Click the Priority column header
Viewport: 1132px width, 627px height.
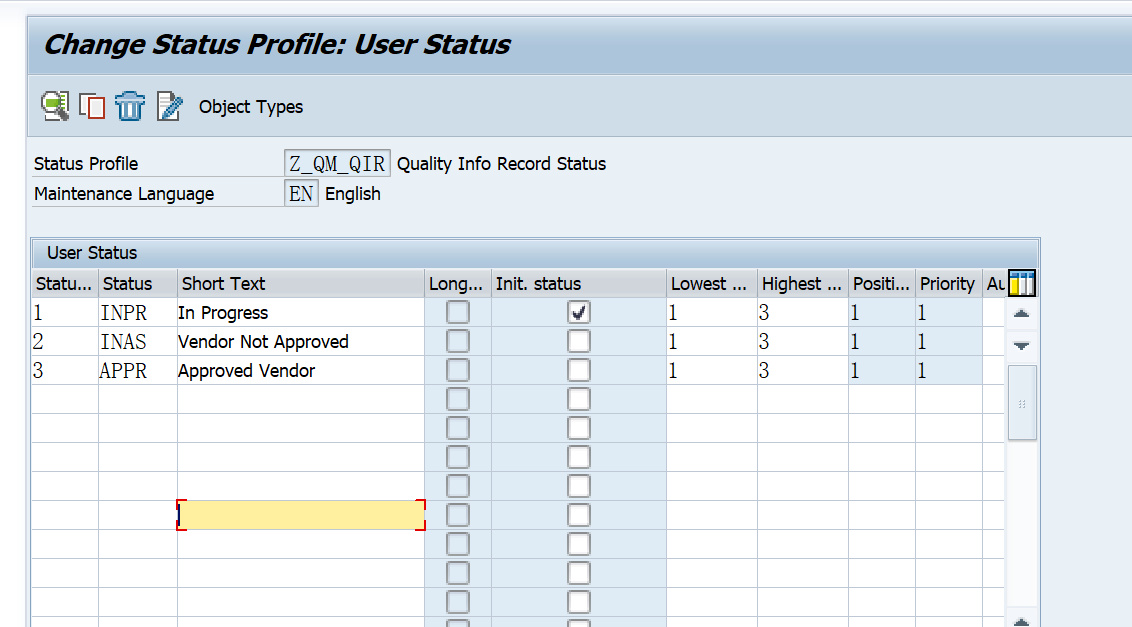point(949,284)
